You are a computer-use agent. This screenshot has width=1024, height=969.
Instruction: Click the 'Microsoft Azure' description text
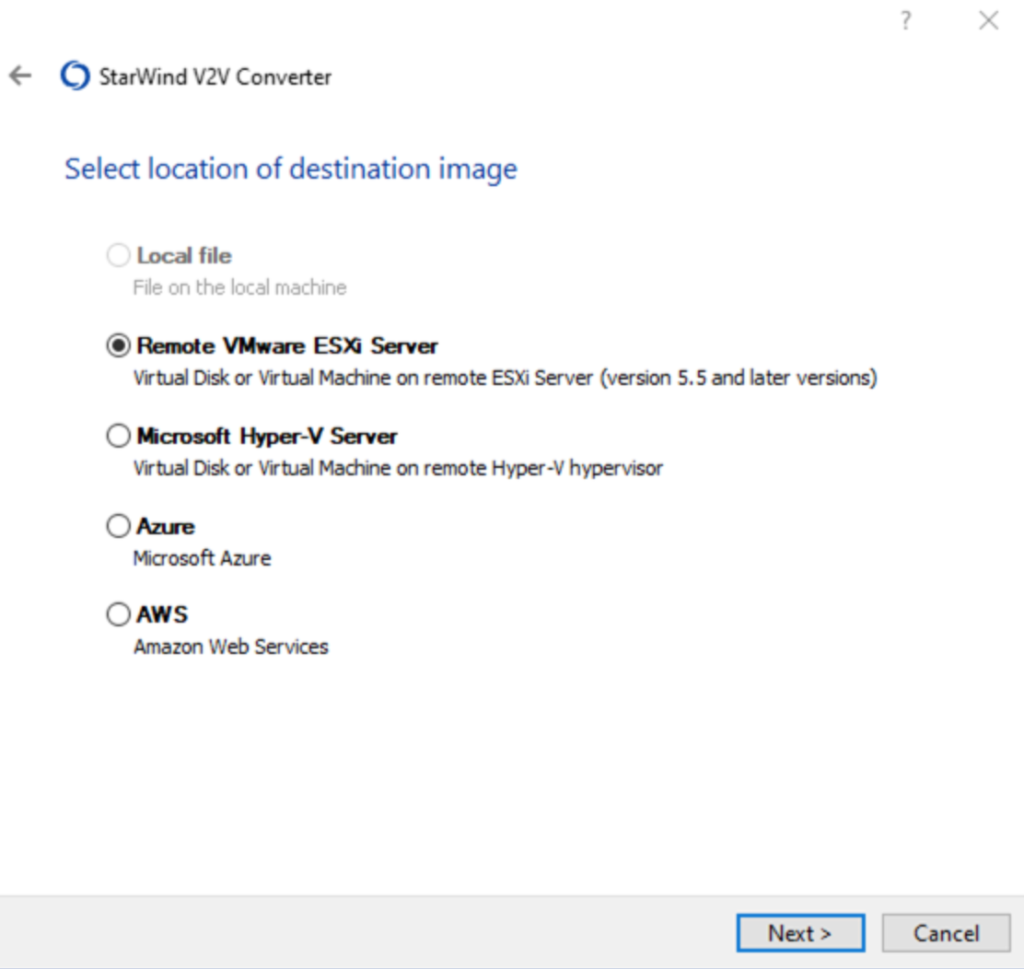202,558
